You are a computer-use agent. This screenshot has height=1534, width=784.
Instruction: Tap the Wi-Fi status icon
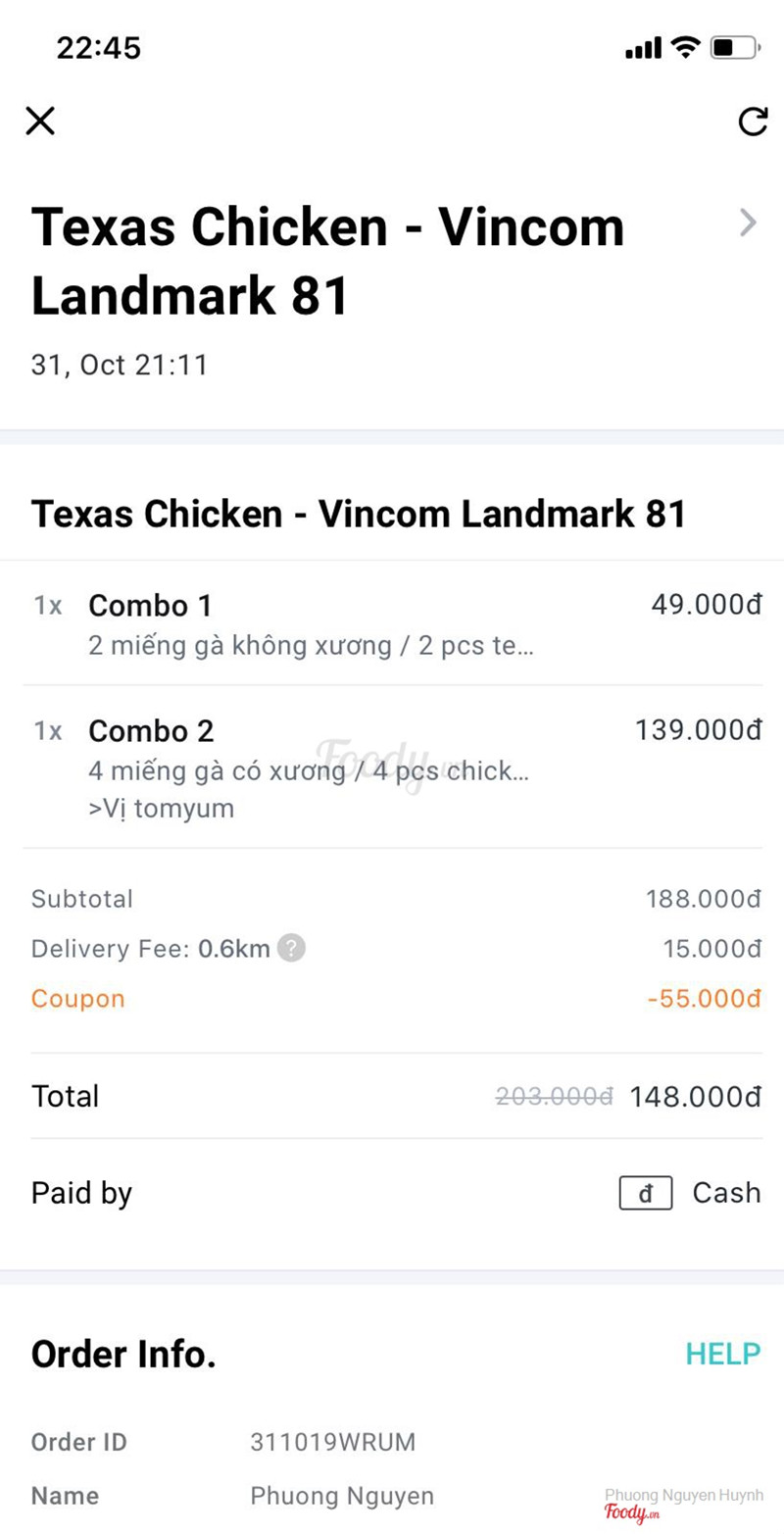click(684, 47)
